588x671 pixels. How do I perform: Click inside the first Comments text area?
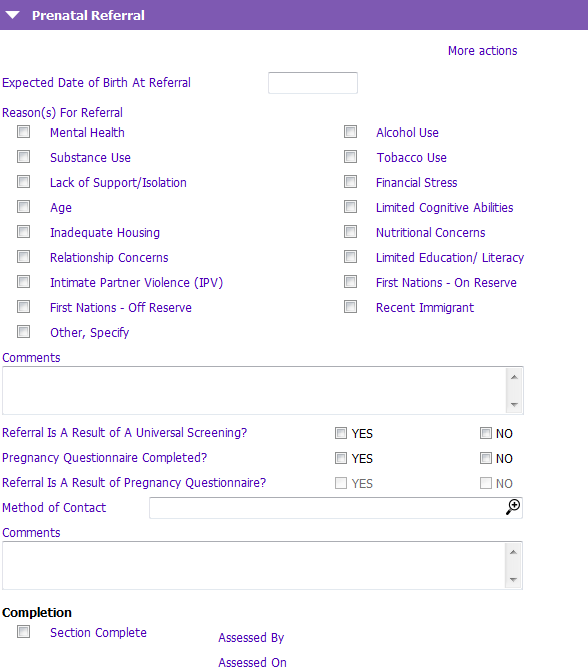pos(254,390)
